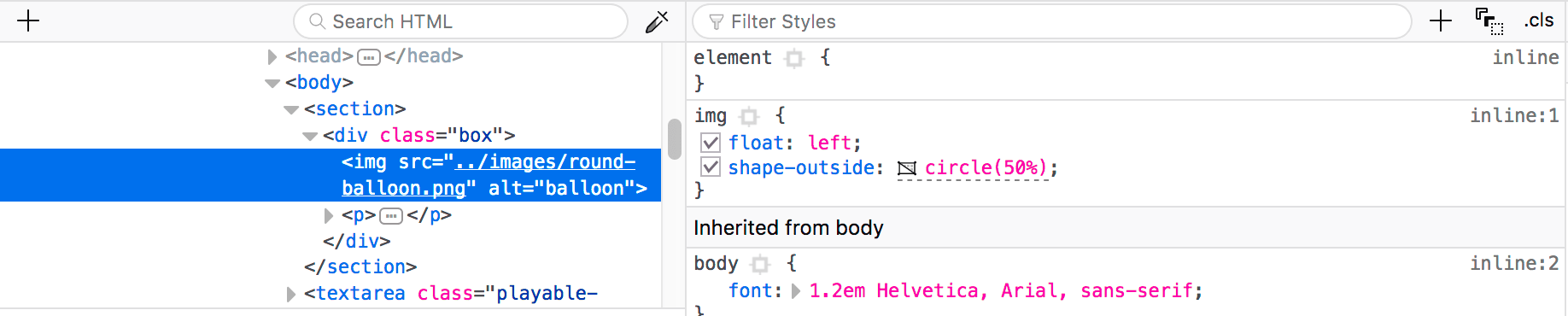
Task: Select the closing /section tag
Action: point(360,267)
